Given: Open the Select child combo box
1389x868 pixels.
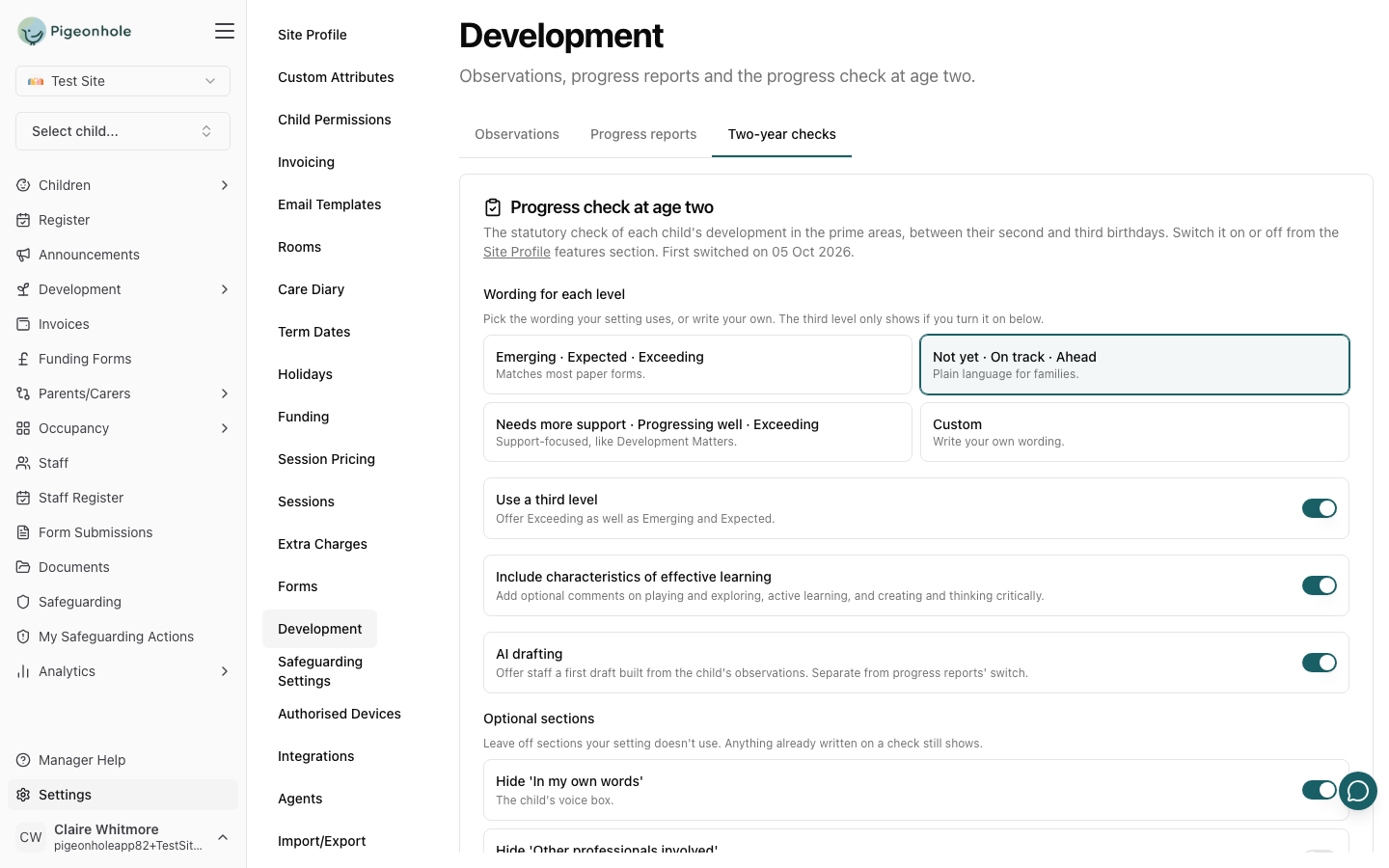Looking at the screenshot, I should (x=123, y=131).
